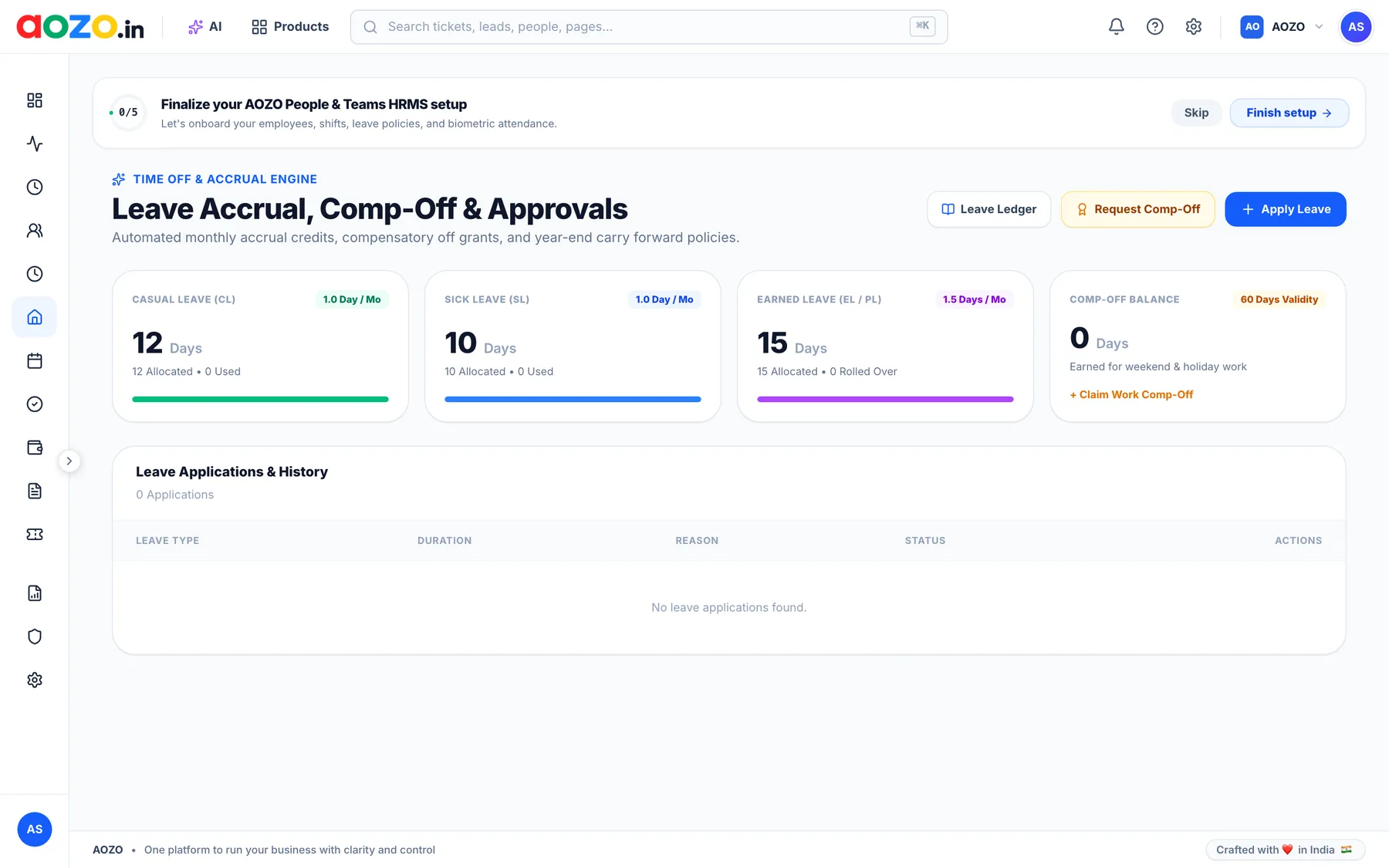Open the AI menu item
1389x868 pixels.
coord(205,27)
